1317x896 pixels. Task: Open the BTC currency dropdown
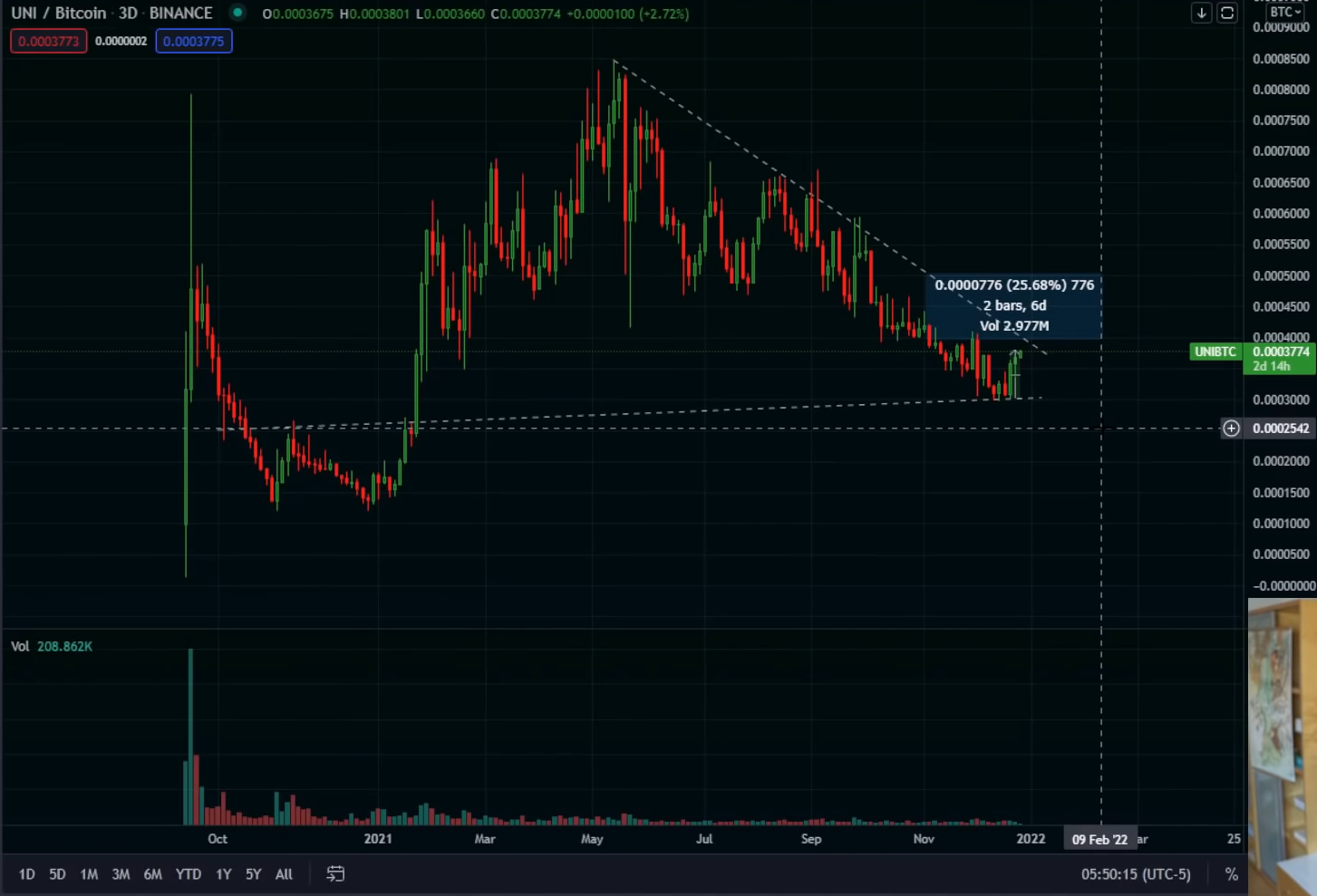(1286, 12)
